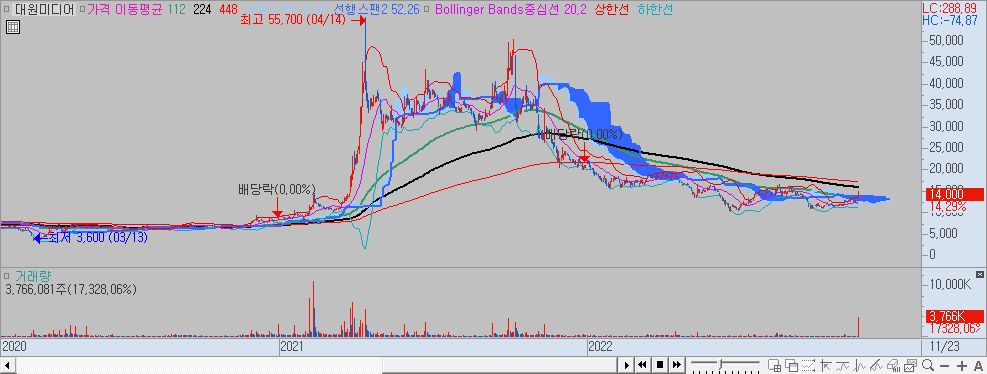Screen dimensions: 987x374
Task: Open the data table grid icon
Action: (13, 27)
